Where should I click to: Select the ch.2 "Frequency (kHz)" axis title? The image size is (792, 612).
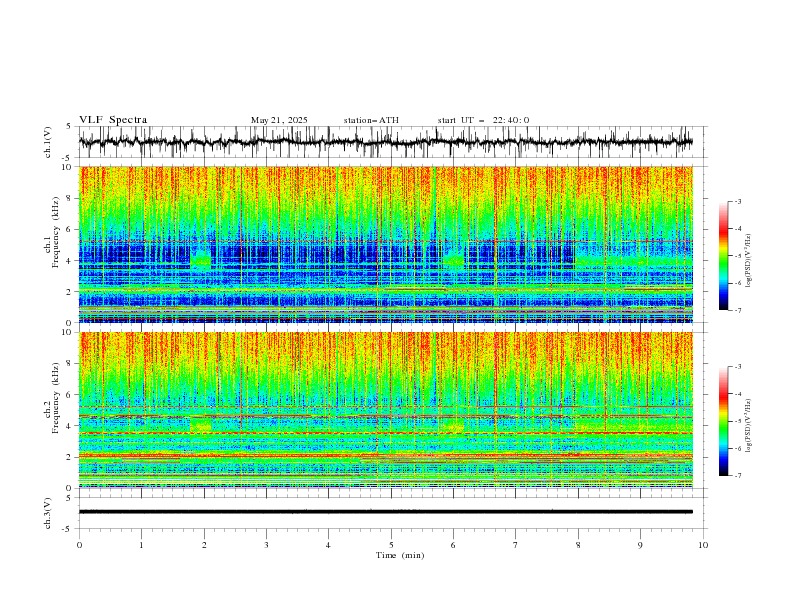tap(55, 398)
